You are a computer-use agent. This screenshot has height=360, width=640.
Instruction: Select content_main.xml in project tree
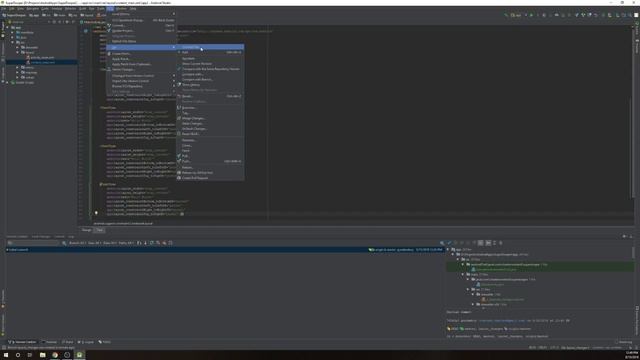(42, 62)
